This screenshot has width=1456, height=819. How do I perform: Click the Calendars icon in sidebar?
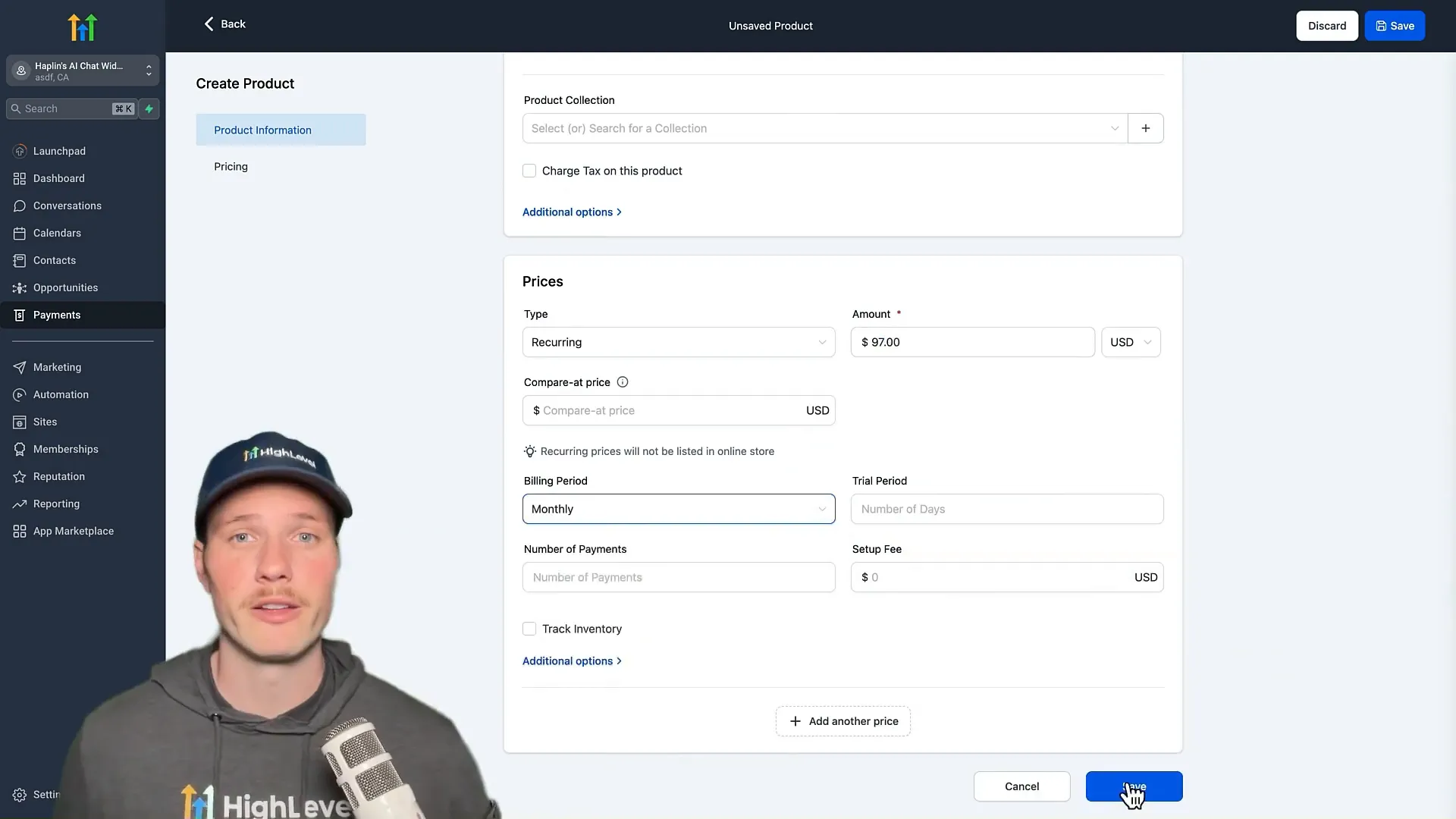20,233
